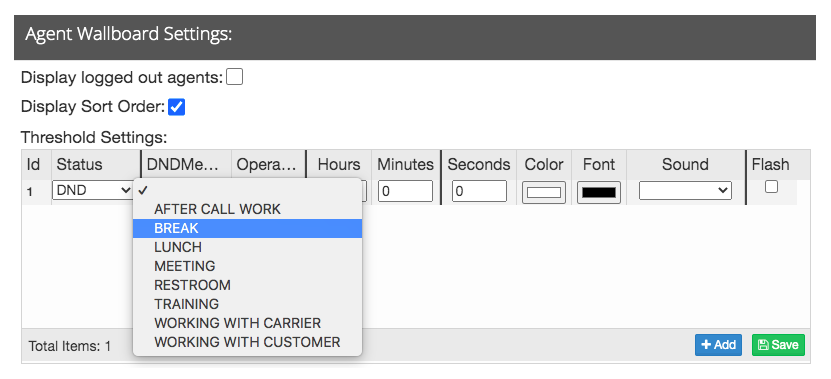Screen dimensions: 831x379
Task: Pick MEETING from the dropdown list
Action: (x=247, y=266)
